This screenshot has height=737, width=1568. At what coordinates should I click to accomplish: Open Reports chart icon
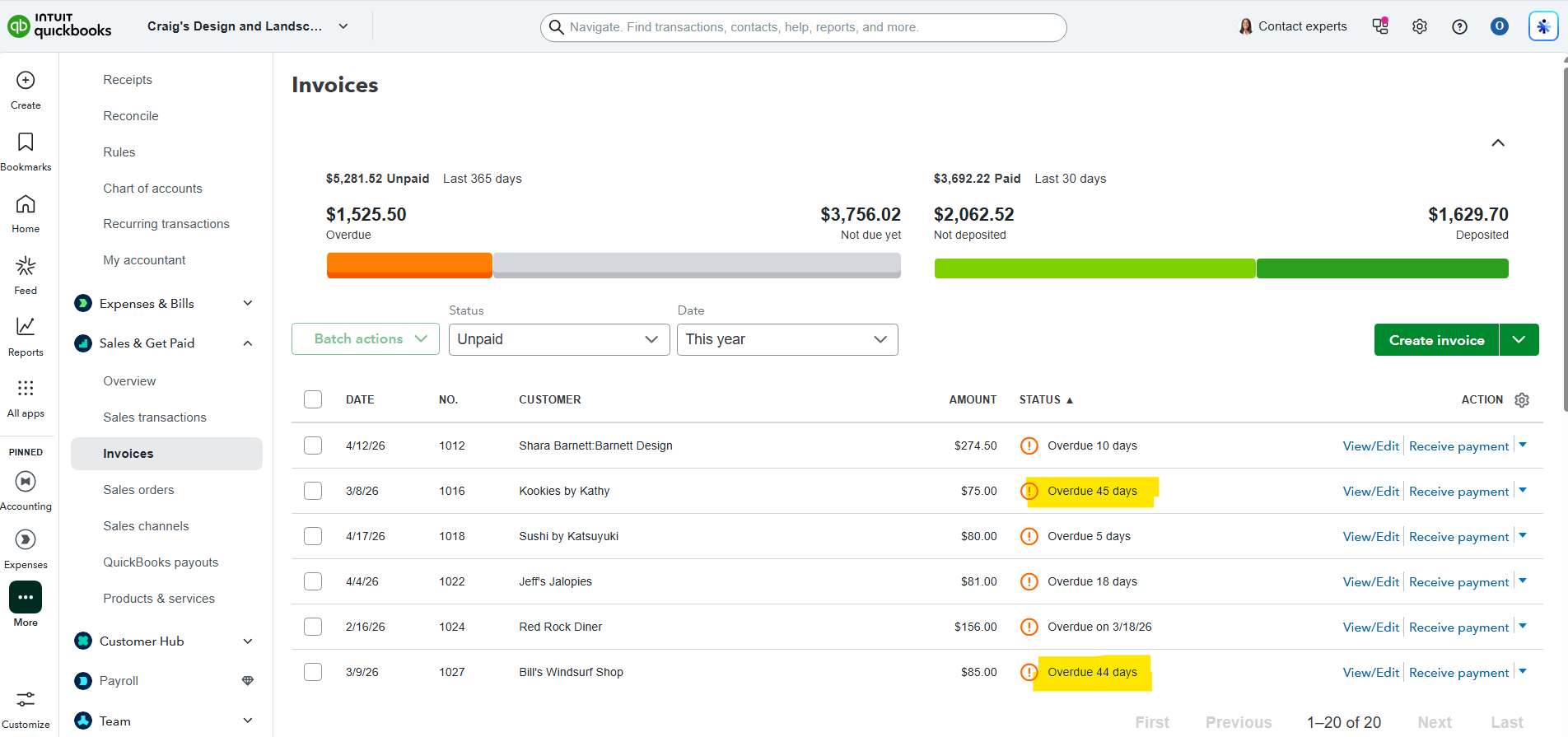26,327
